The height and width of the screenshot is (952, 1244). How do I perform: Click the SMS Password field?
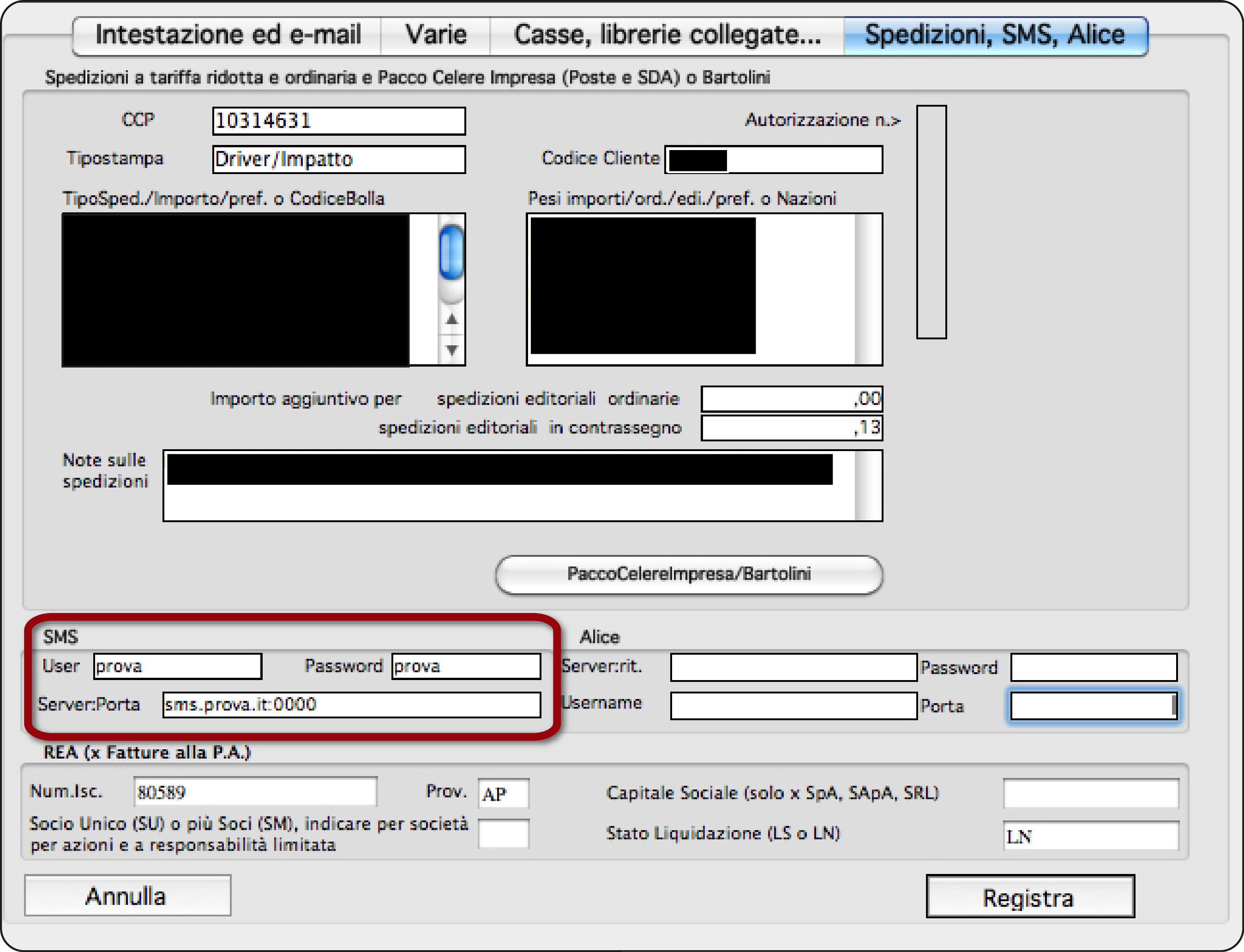(x=466, y=666)
